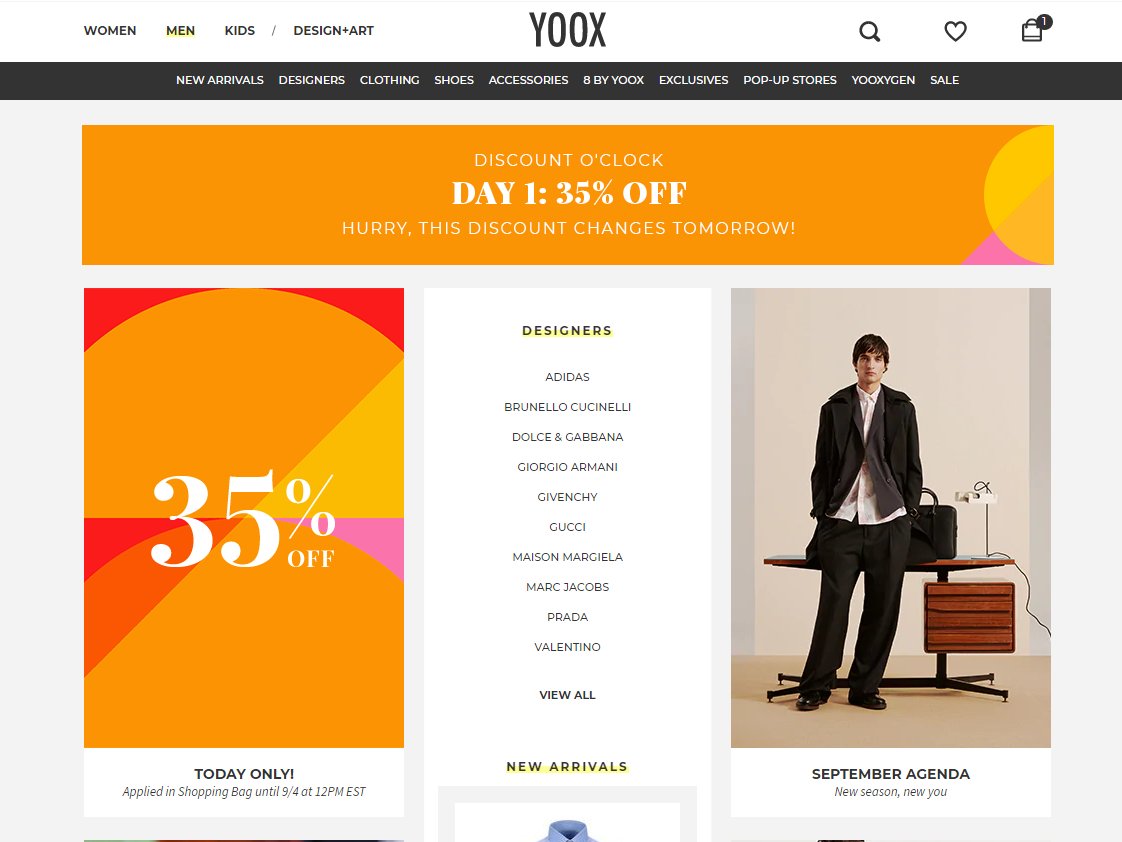Image resolution: width=1122 pixels, height=842 pixels.
Task: Click the Discount O'Clock orange banner
Action: tap(567, 195)
